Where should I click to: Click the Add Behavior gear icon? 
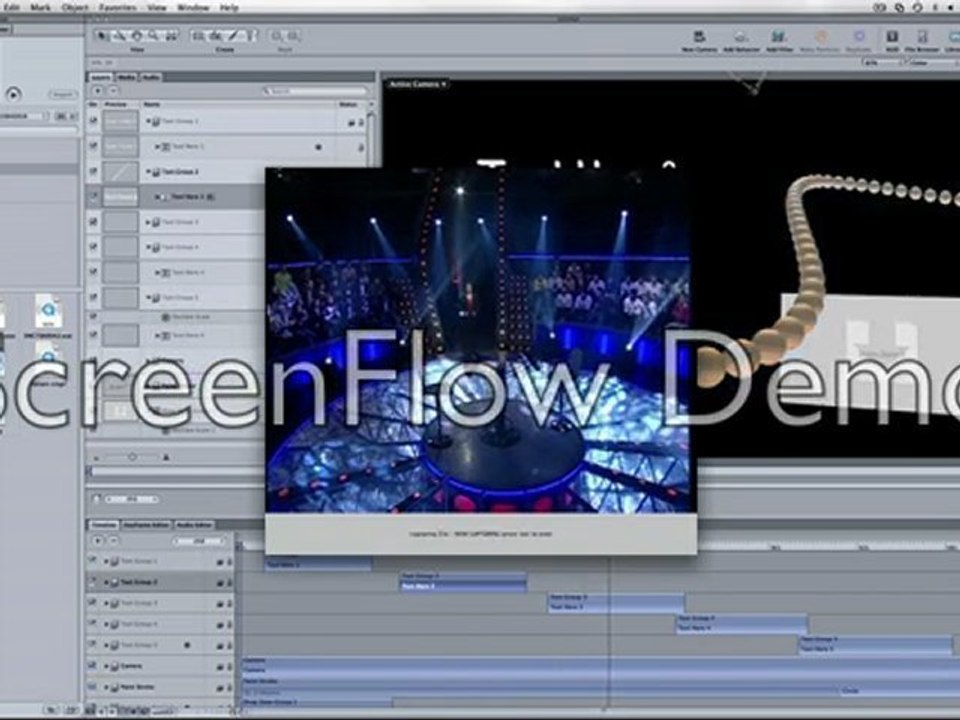tap(741, 37)
